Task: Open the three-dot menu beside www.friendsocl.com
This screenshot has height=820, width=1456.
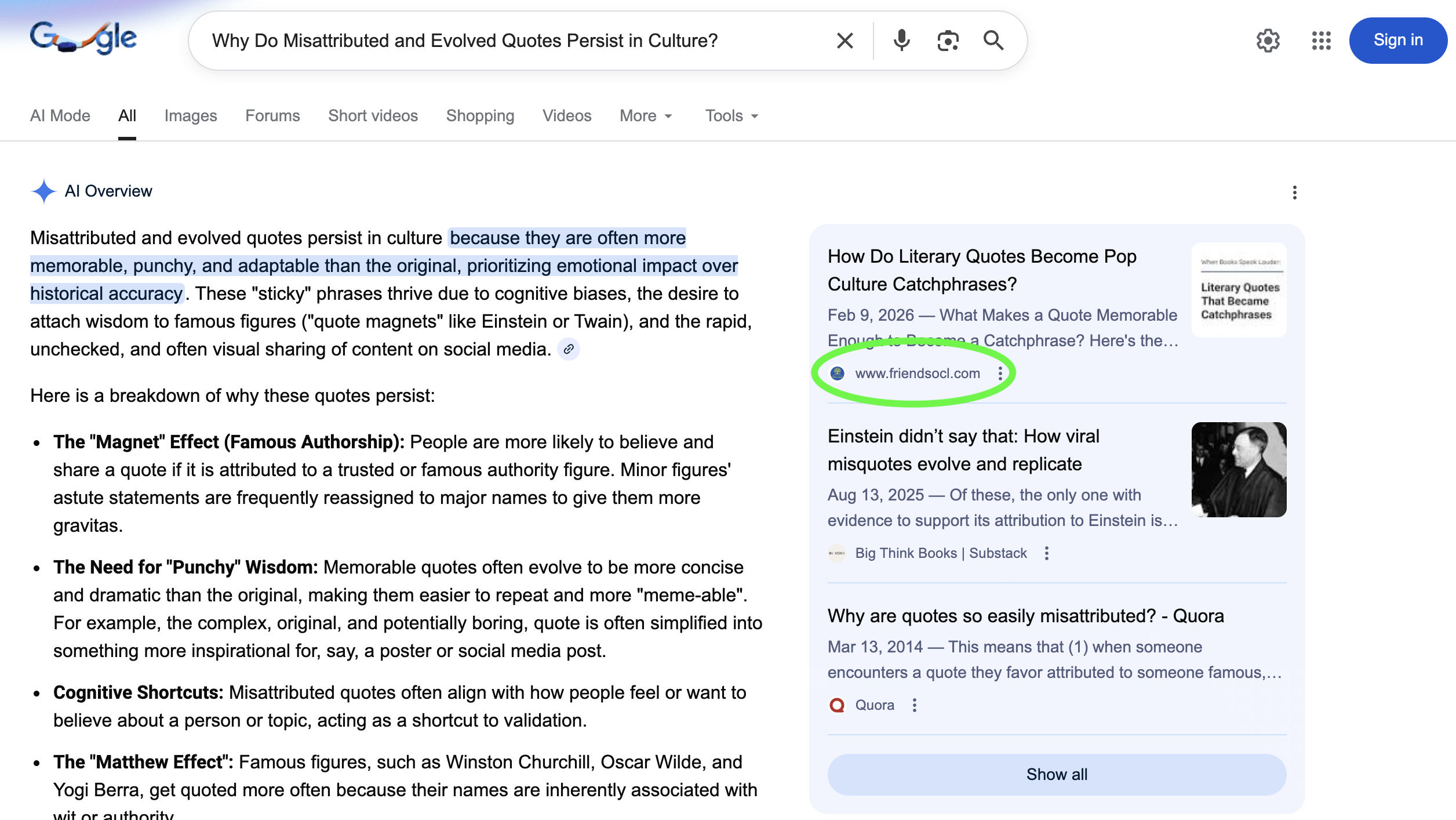Action: pyautogui.click(x=1000, y=373)
